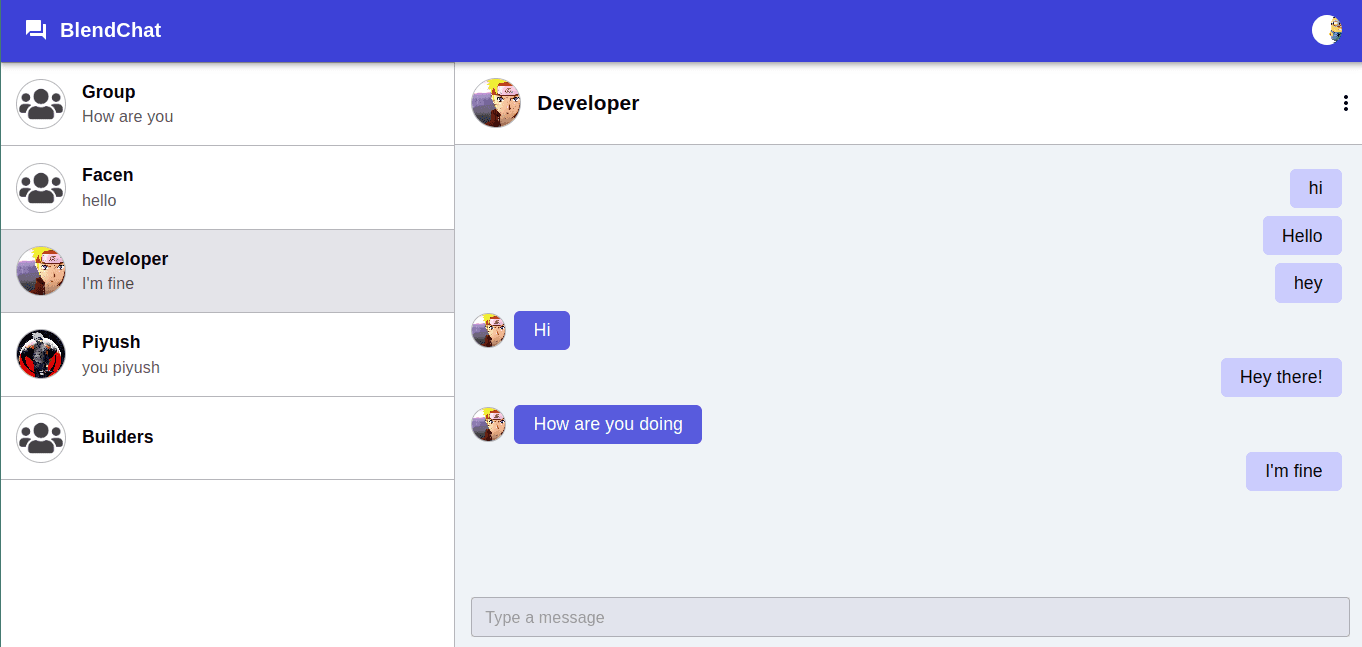The width and height of the screenshot is (1362, 647).
Task: Click the Builders chat group icon
Action: 41,438
